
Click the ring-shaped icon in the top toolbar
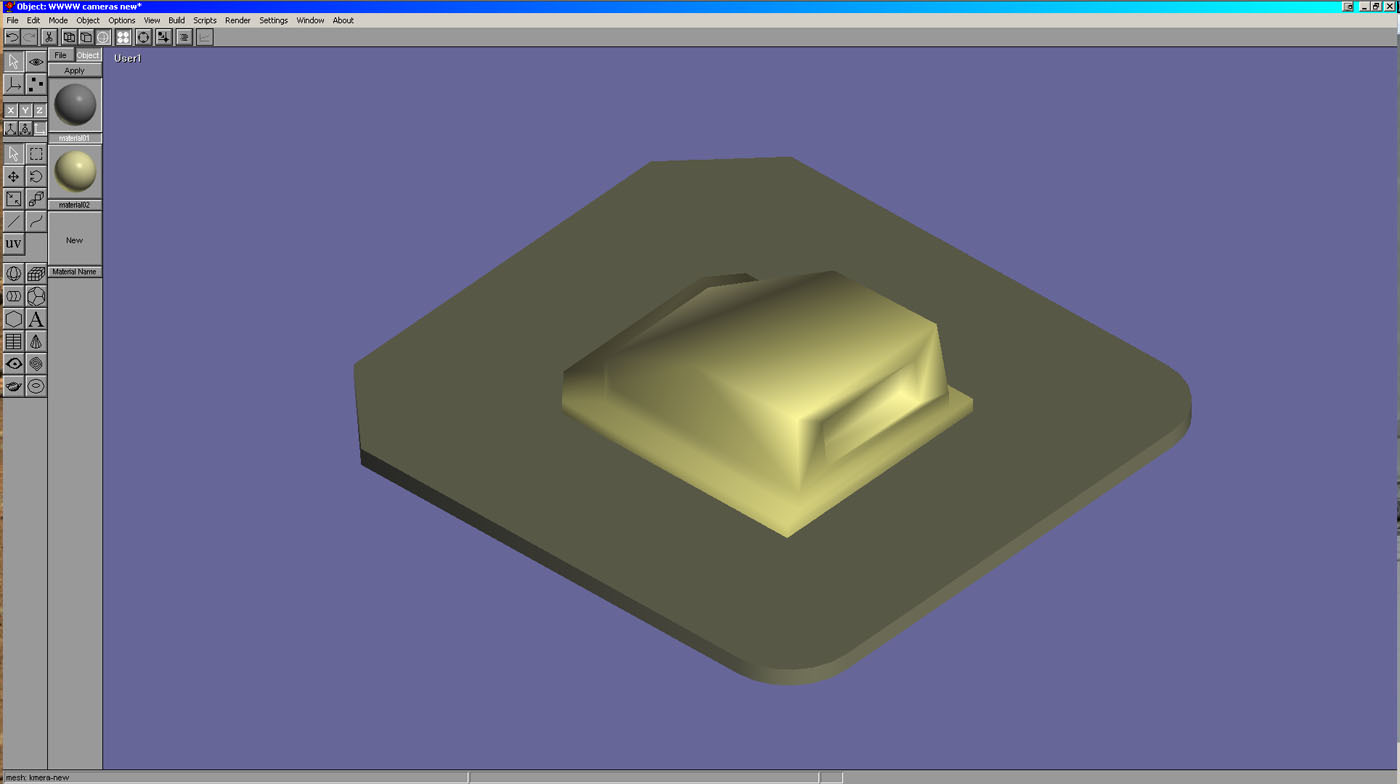point(144,37)
